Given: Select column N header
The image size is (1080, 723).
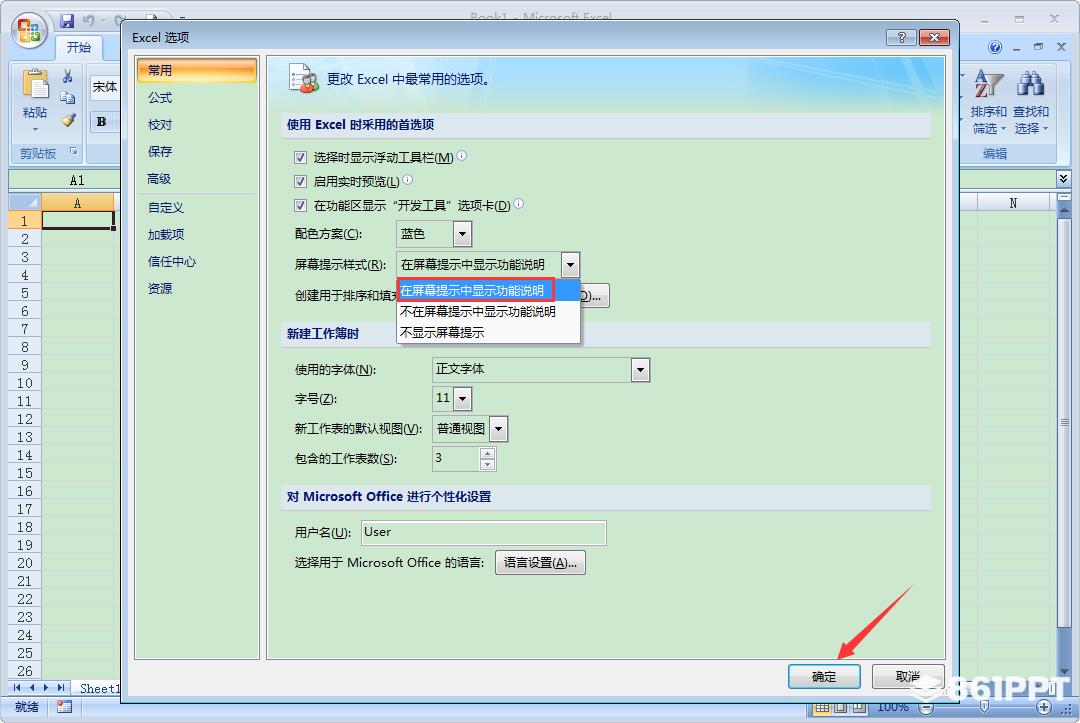Looking at the screenshot, I should click(1012, 203).
